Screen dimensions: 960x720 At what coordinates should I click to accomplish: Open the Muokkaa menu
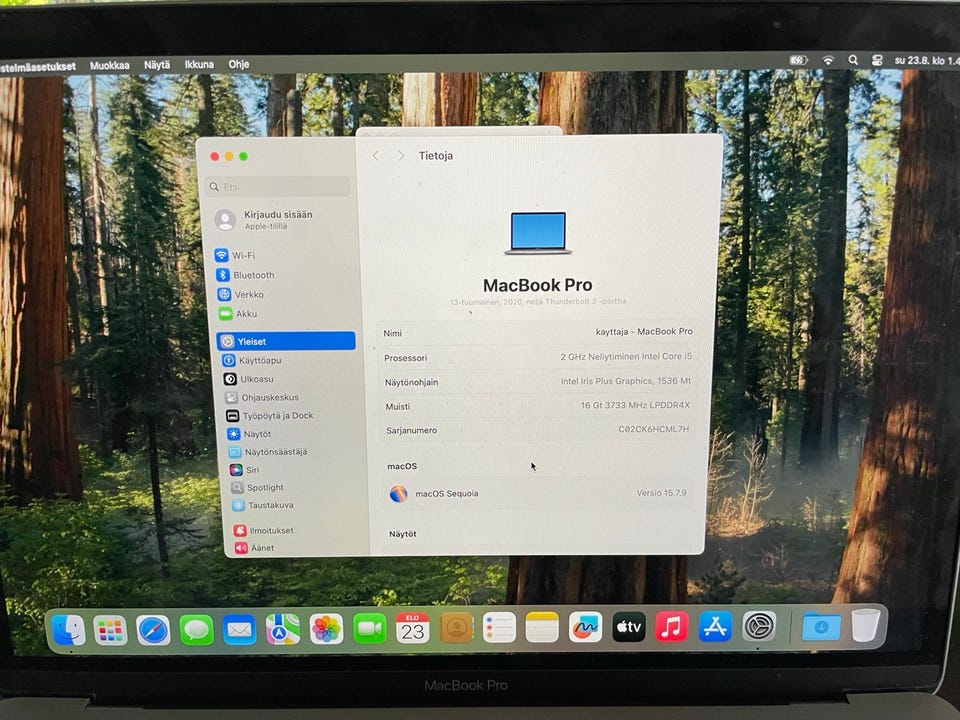click(x=110, y=66)
